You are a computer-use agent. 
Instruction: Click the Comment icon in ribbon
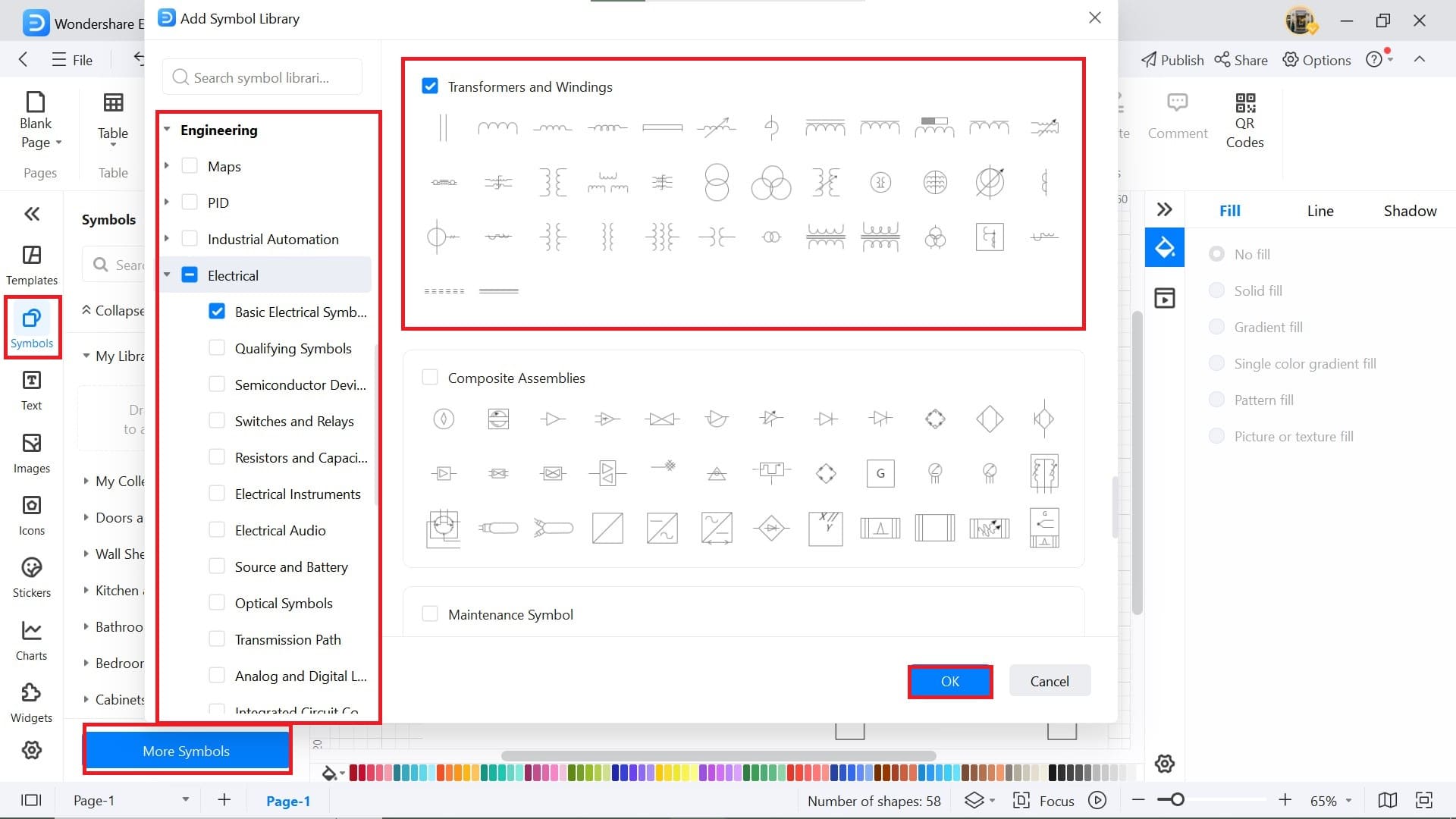[1178, 102]
